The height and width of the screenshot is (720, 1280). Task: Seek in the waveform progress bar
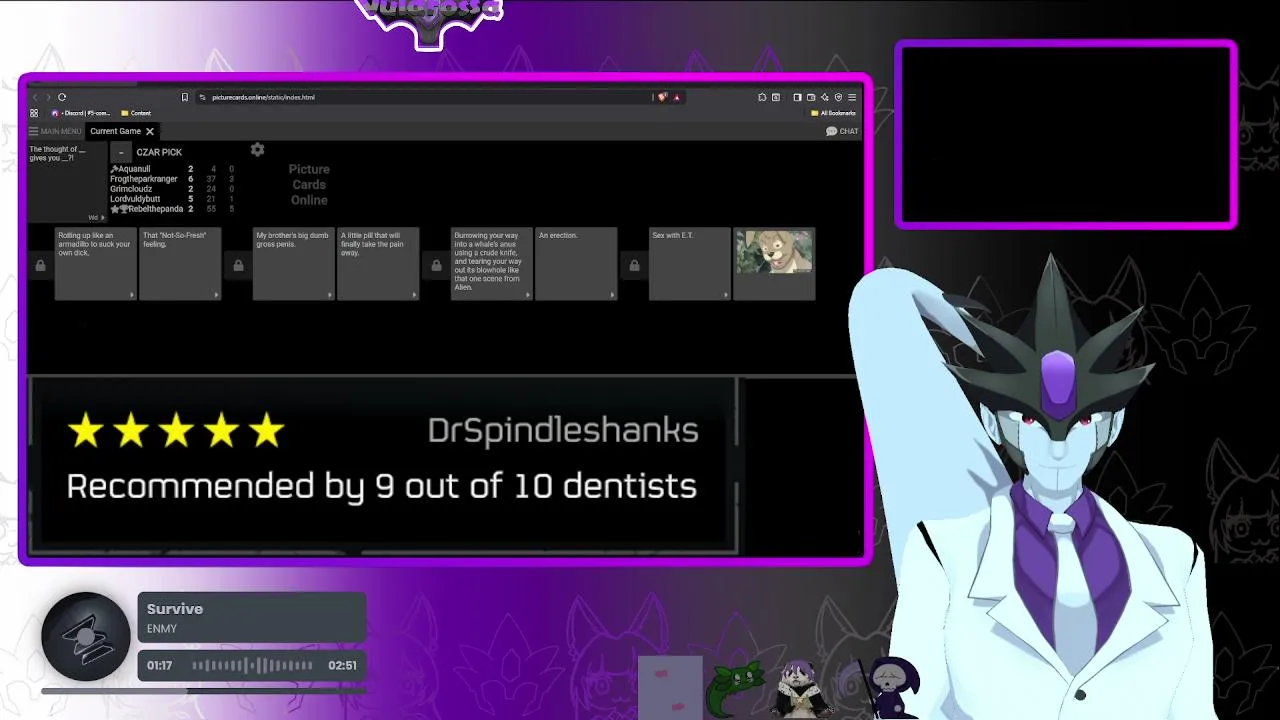[252, 665]
